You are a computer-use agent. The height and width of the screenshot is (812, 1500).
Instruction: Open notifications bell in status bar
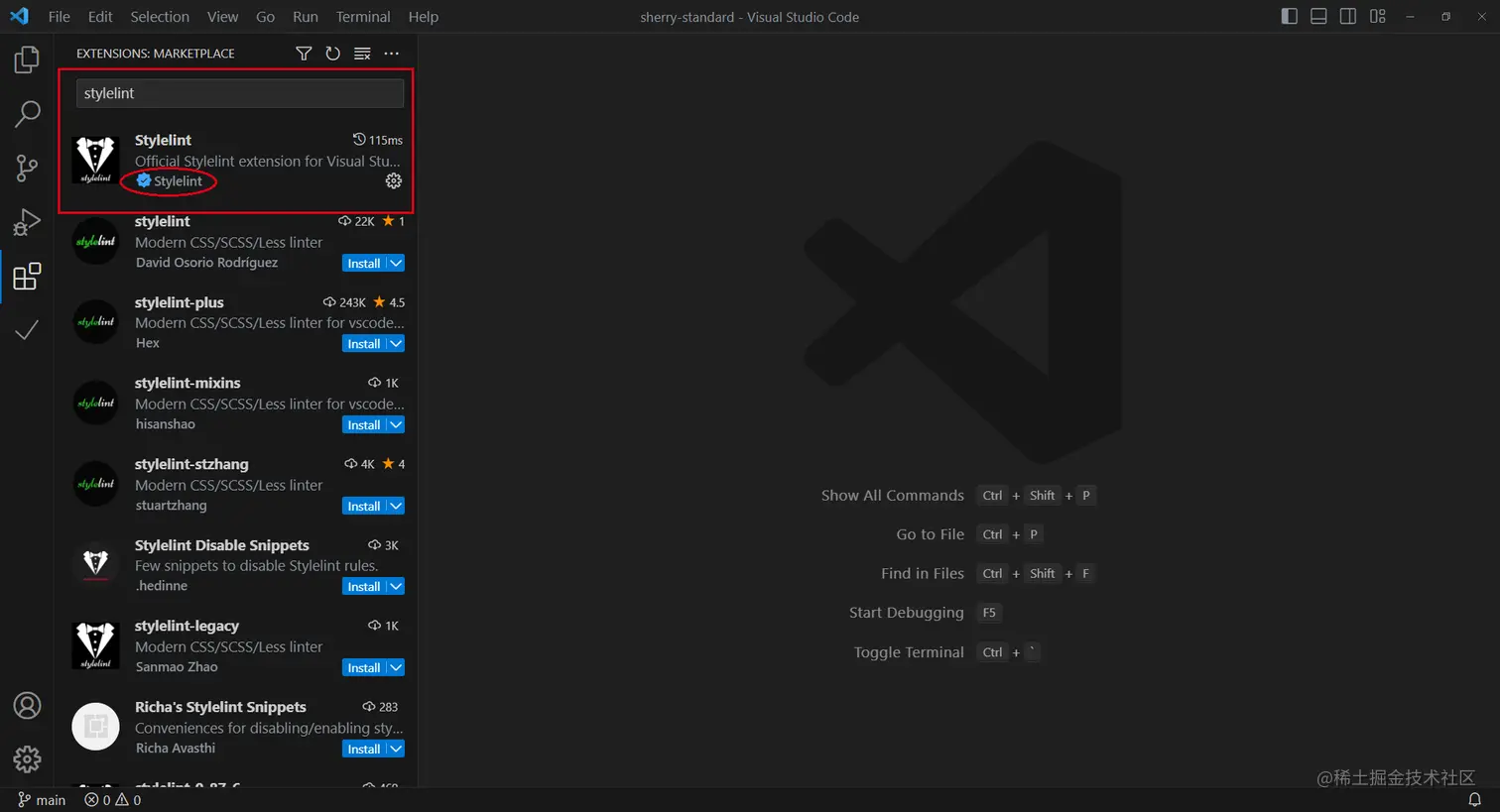1475,799
